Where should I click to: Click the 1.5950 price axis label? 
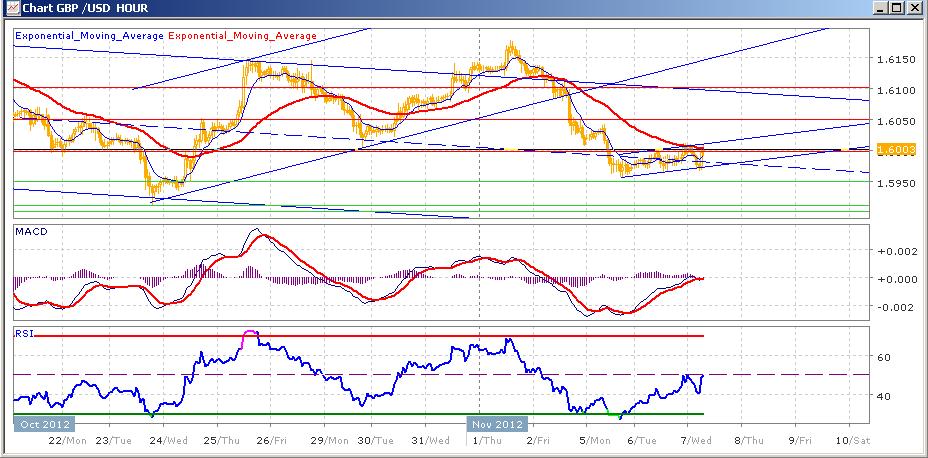pyautogui.click(x=897, y=182)
